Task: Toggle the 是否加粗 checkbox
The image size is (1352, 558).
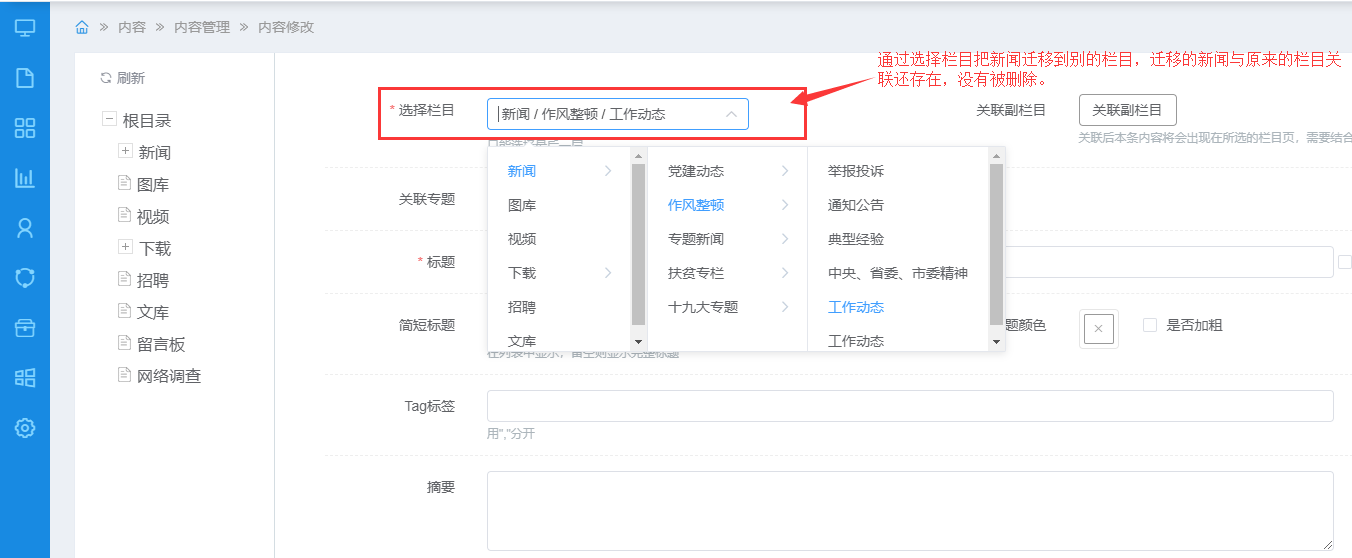Action: 1150,325
